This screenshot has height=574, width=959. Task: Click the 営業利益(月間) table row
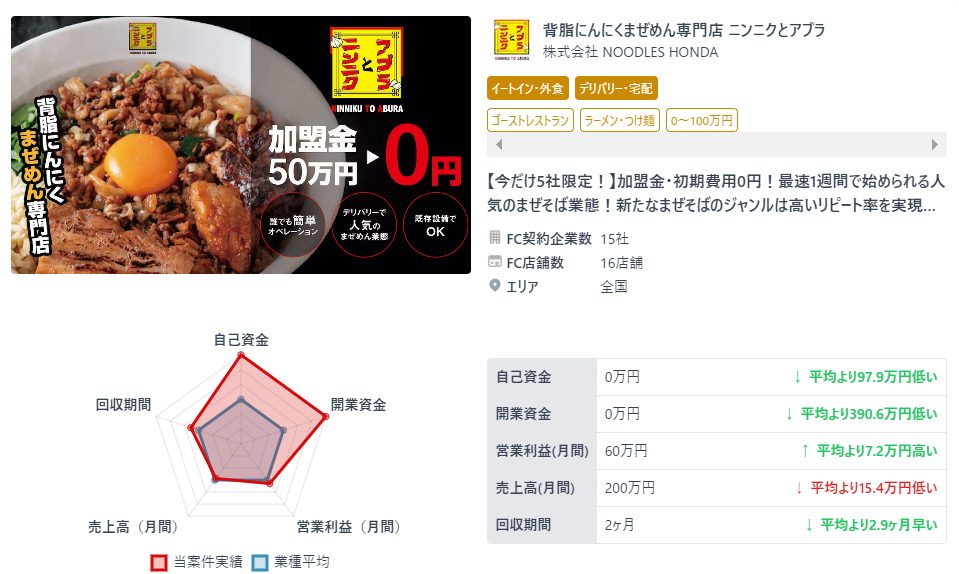[x=717, y=451]
